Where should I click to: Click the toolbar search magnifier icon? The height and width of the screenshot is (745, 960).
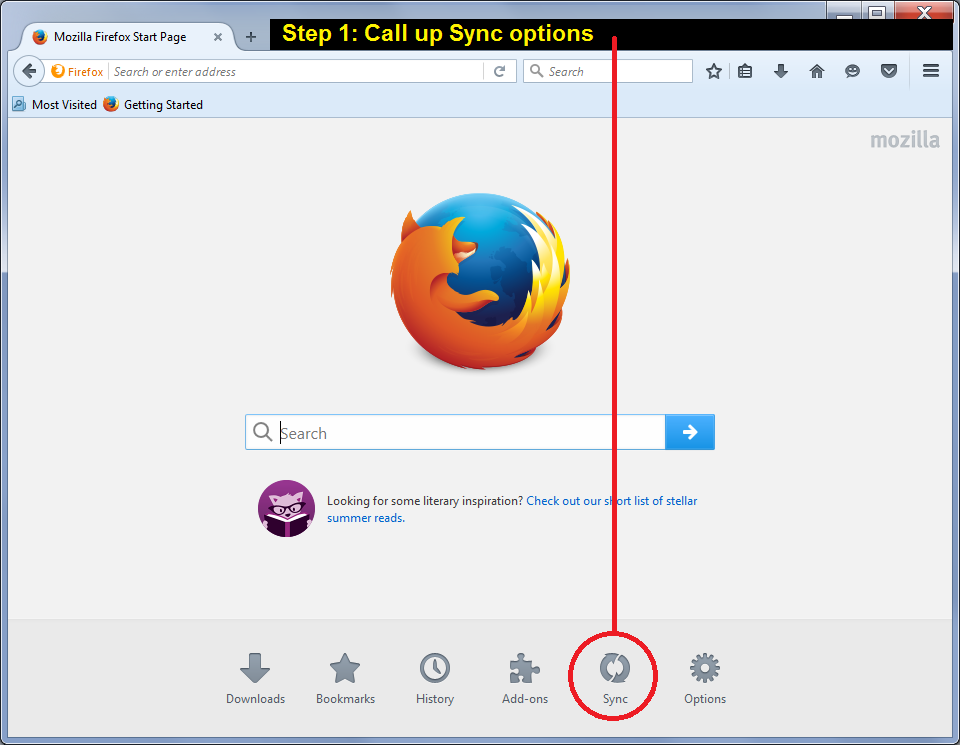coord(536,71)
